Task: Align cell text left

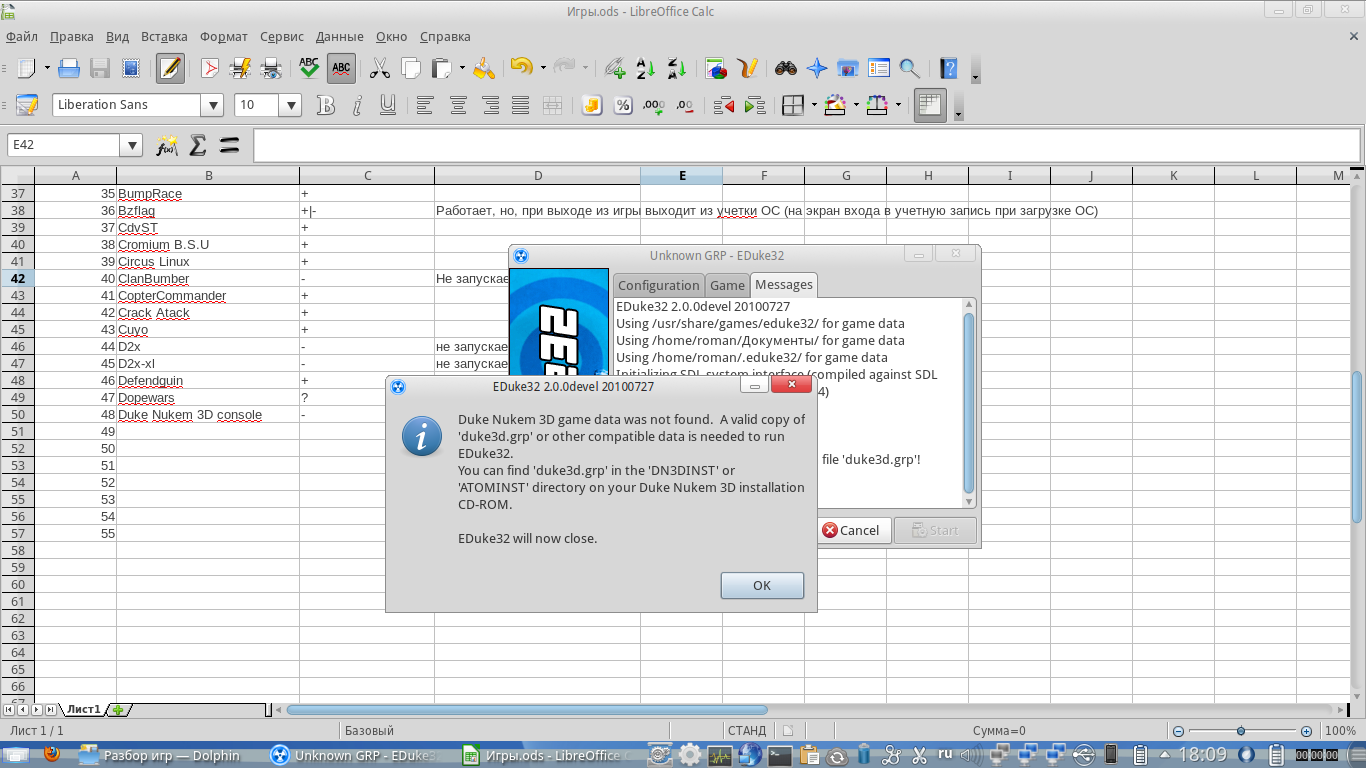Action: [426, 105]
